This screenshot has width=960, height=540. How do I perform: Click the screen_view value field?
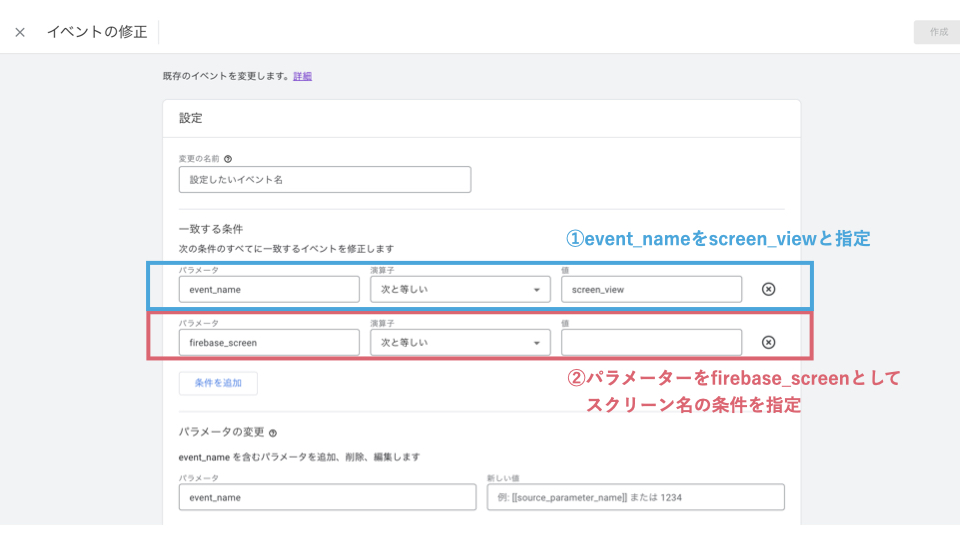pos(651,289)
